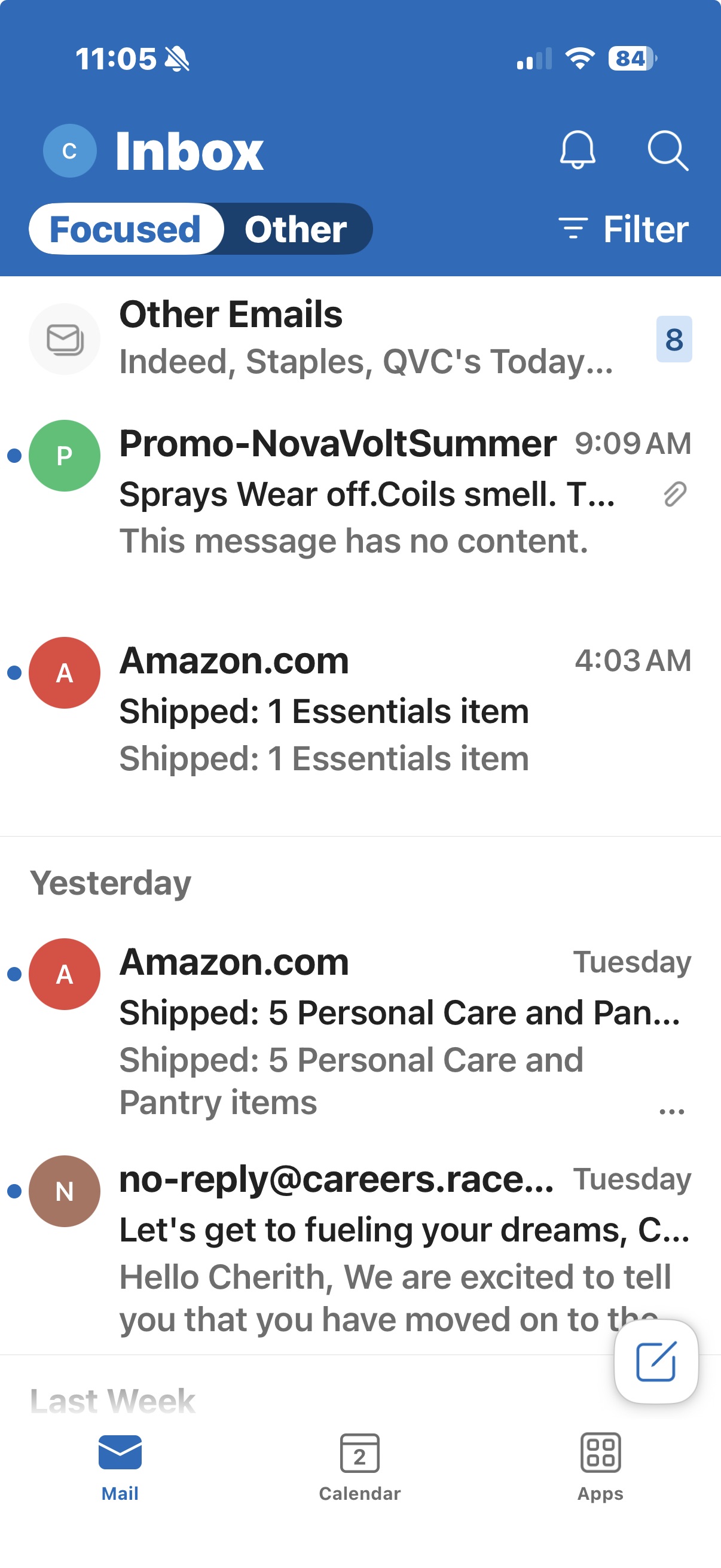Image resolution: width=721 pixels, height=1568 pixels.
Task: Open the Promo-NovaVoltSummer email
Action: click(360, 492)
